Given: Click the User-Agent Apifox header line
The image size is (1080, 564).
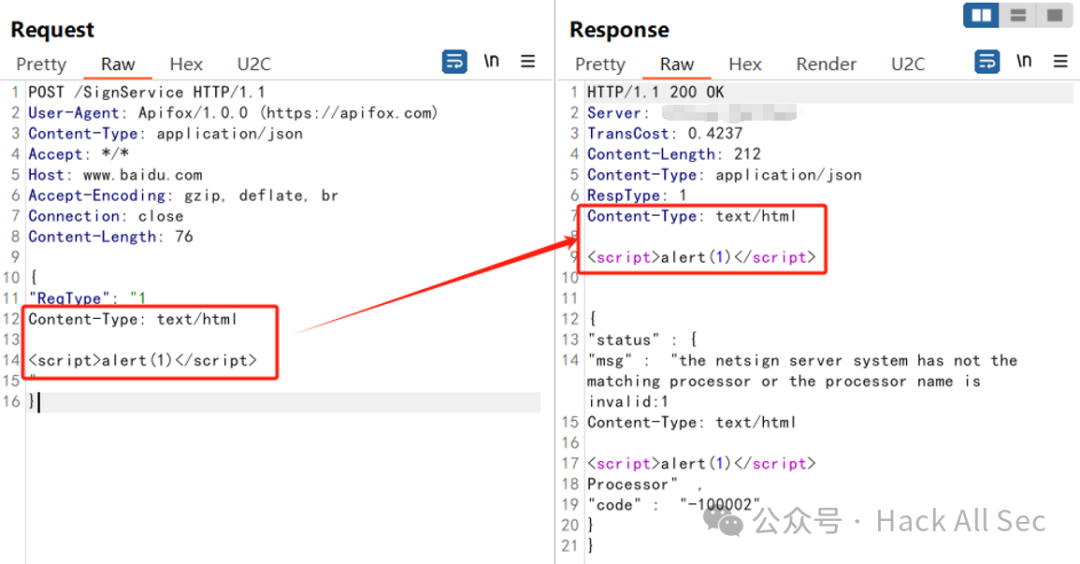Looking at the screenshot, I should click(x=233, y=112).
